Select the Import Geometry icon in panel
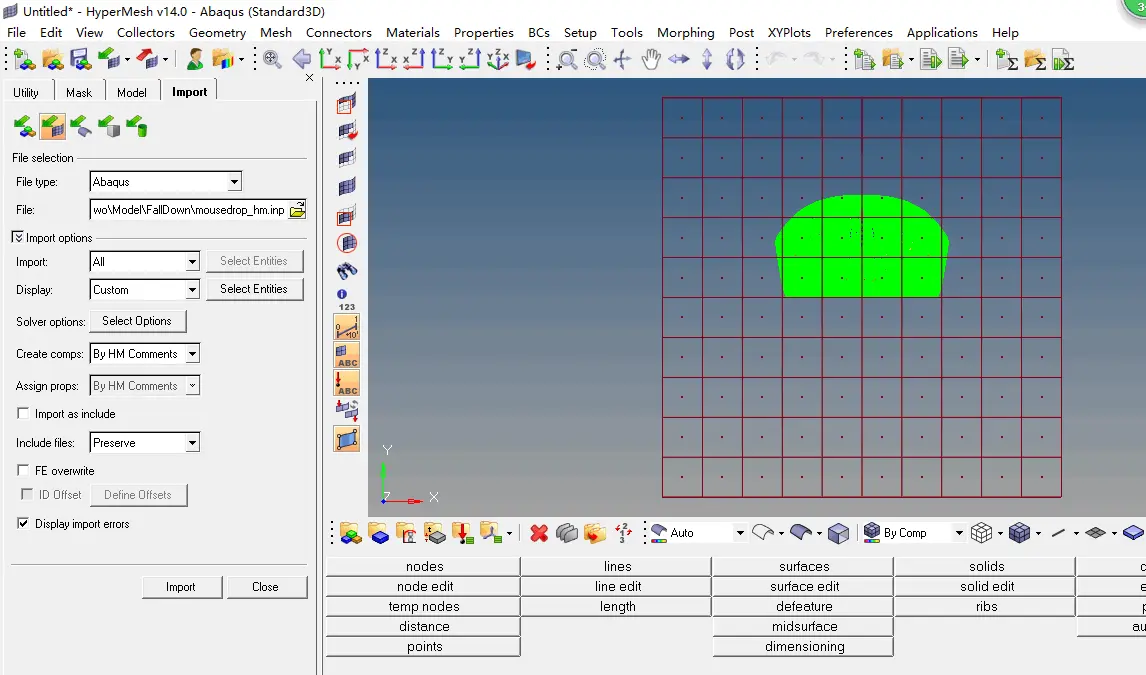Screen dimensions: 1146x675 (80, 126)
